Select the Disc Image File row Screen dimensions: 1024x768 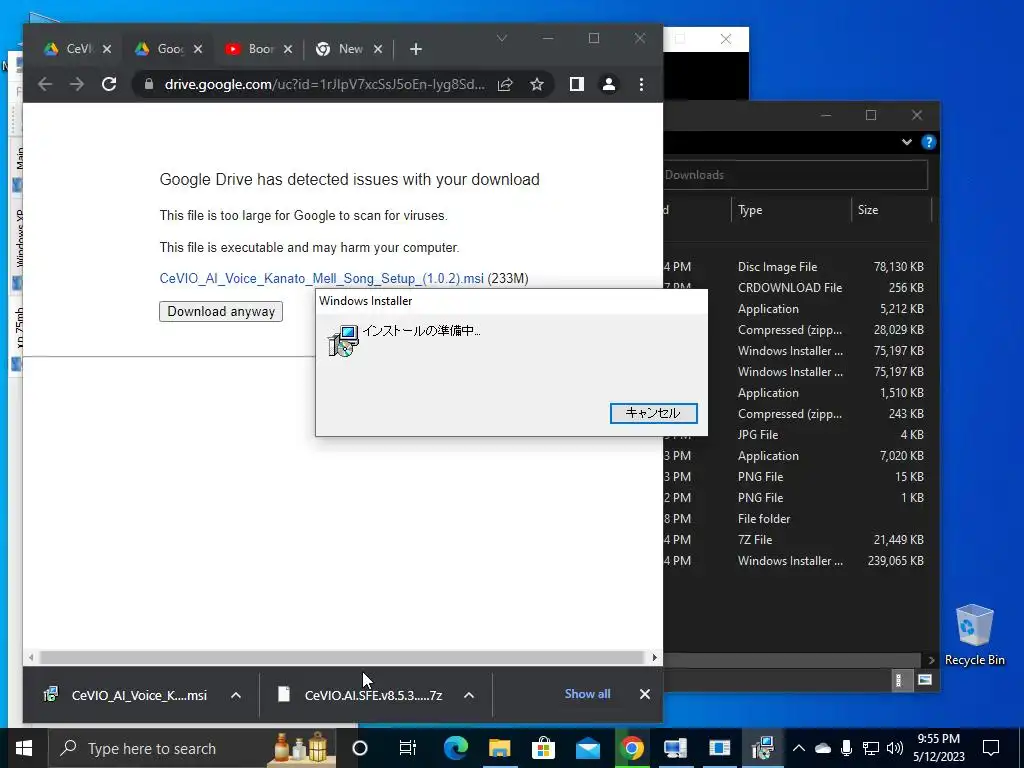(797, 267)
